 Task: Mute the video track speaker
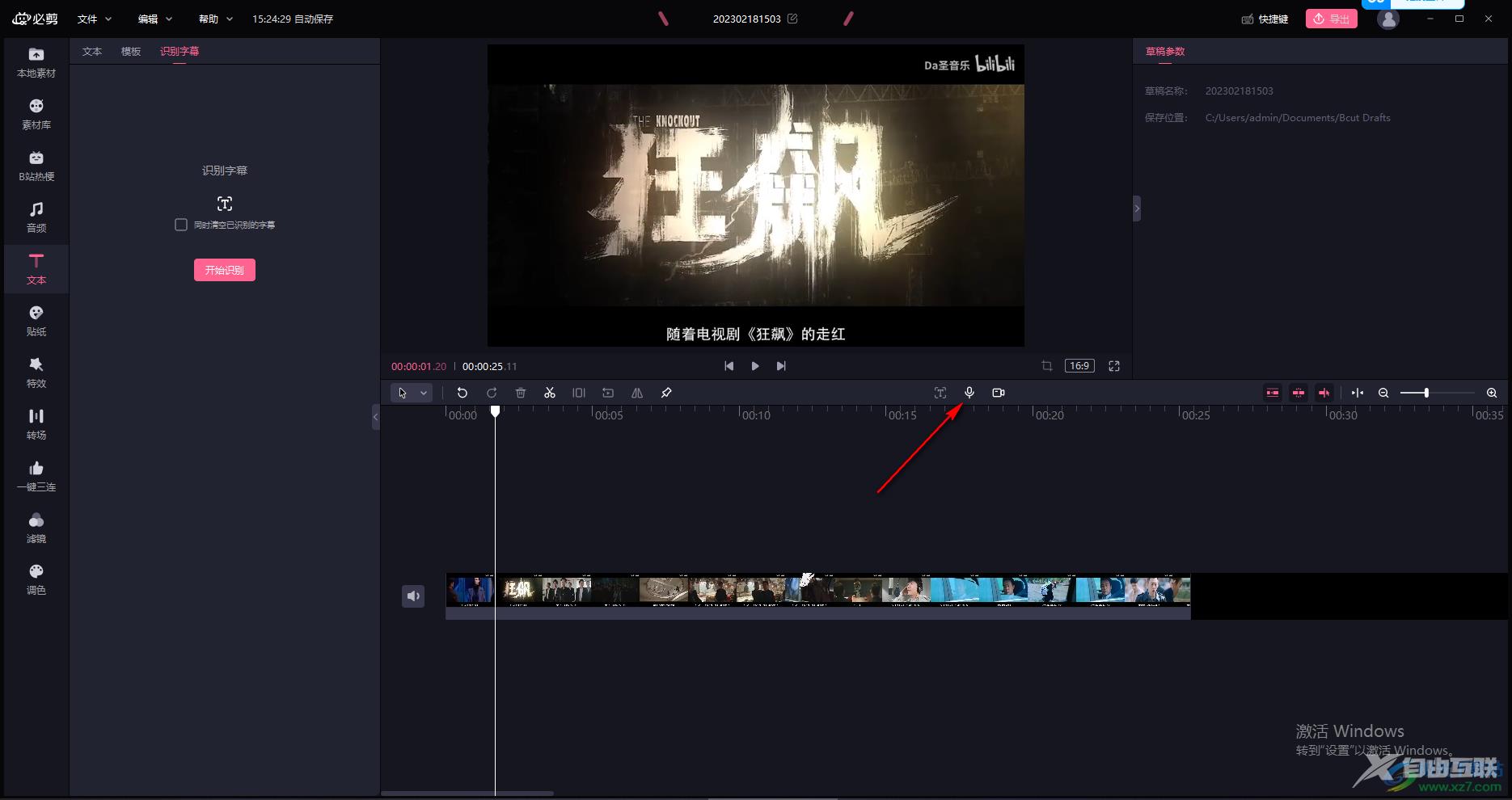click(x=413, y=596)
